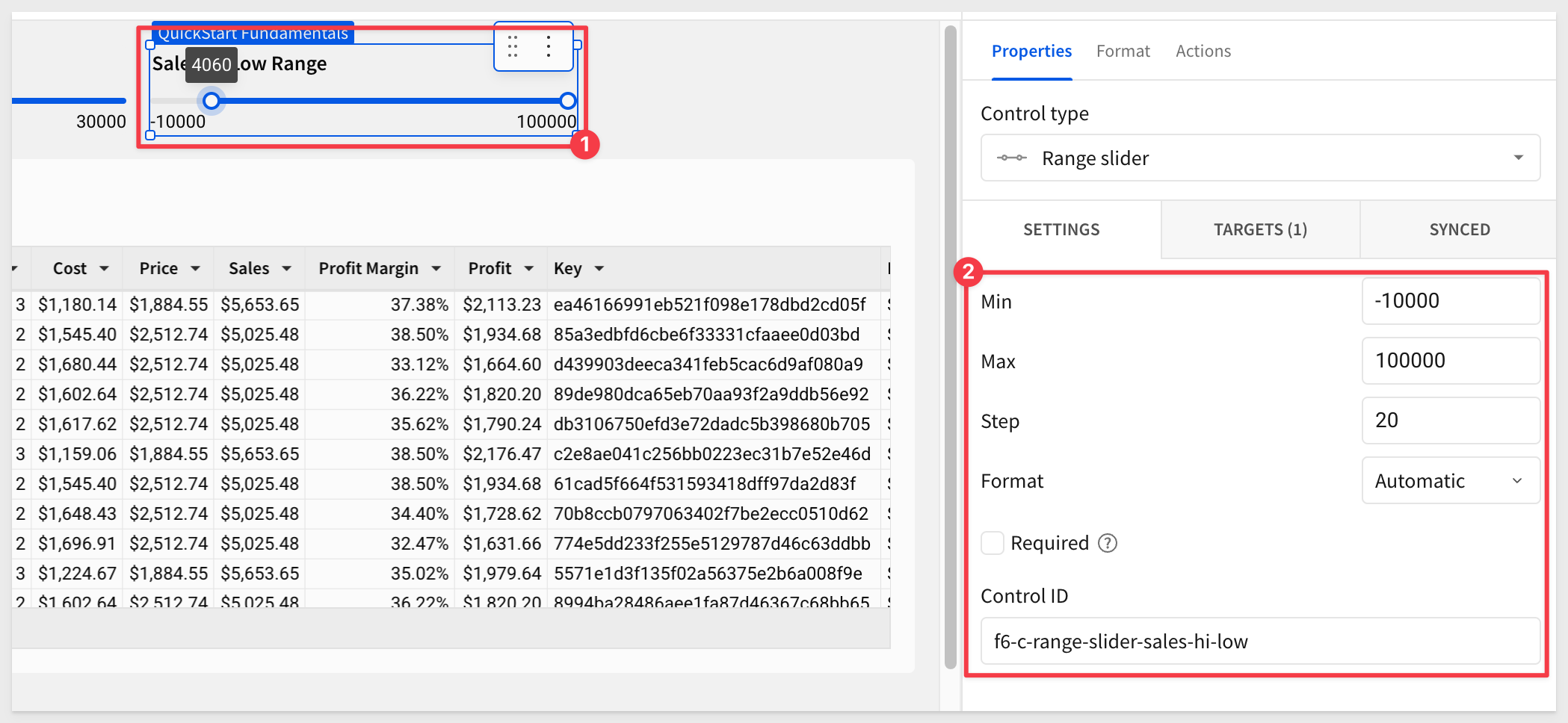
Task: Open the TARGETS (1) section
Action: tap(1260, 229)
